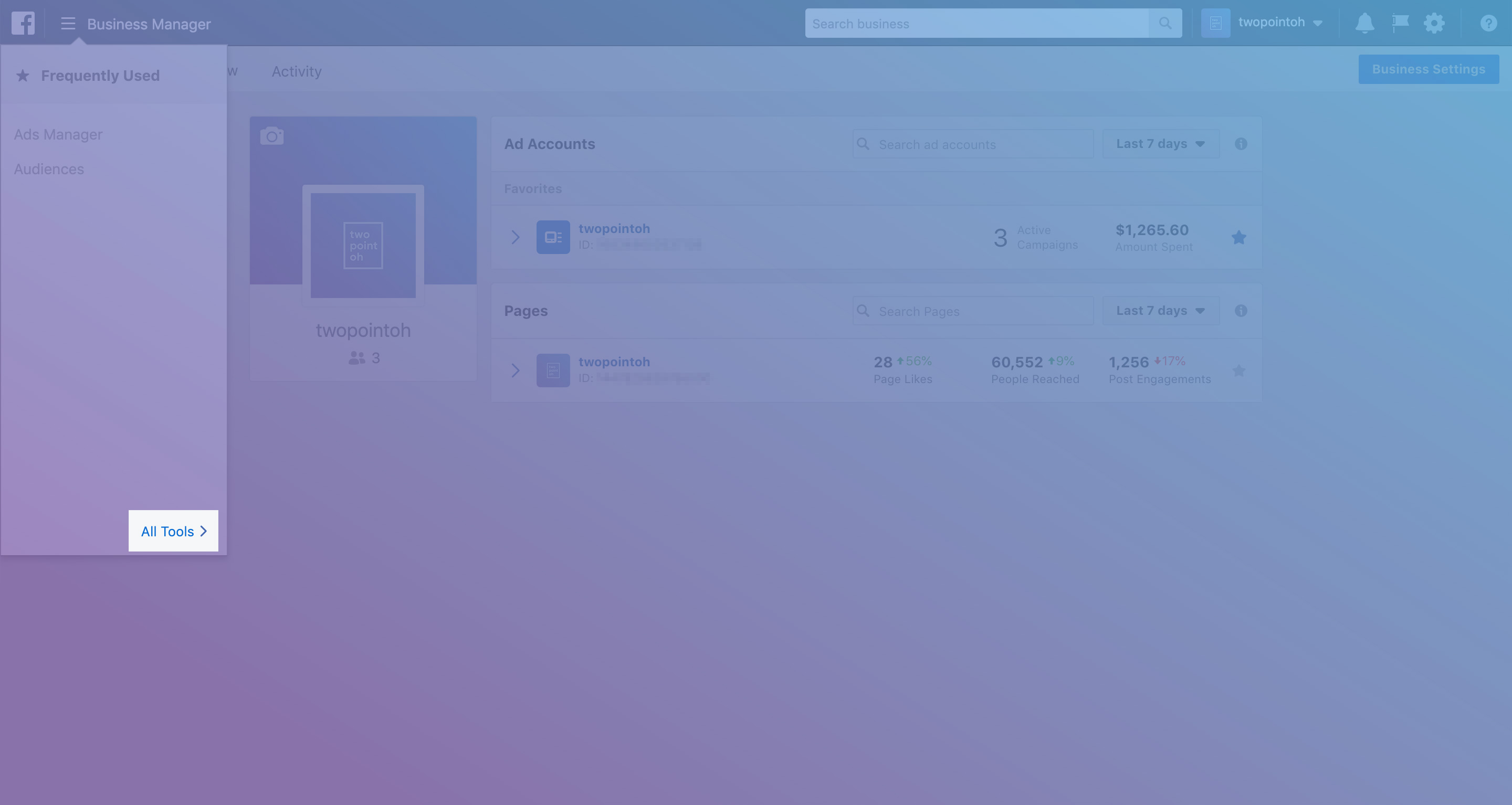Switch to the Activity tab
The width and height of the screenshot is (1512, 805).
[297, 71]
